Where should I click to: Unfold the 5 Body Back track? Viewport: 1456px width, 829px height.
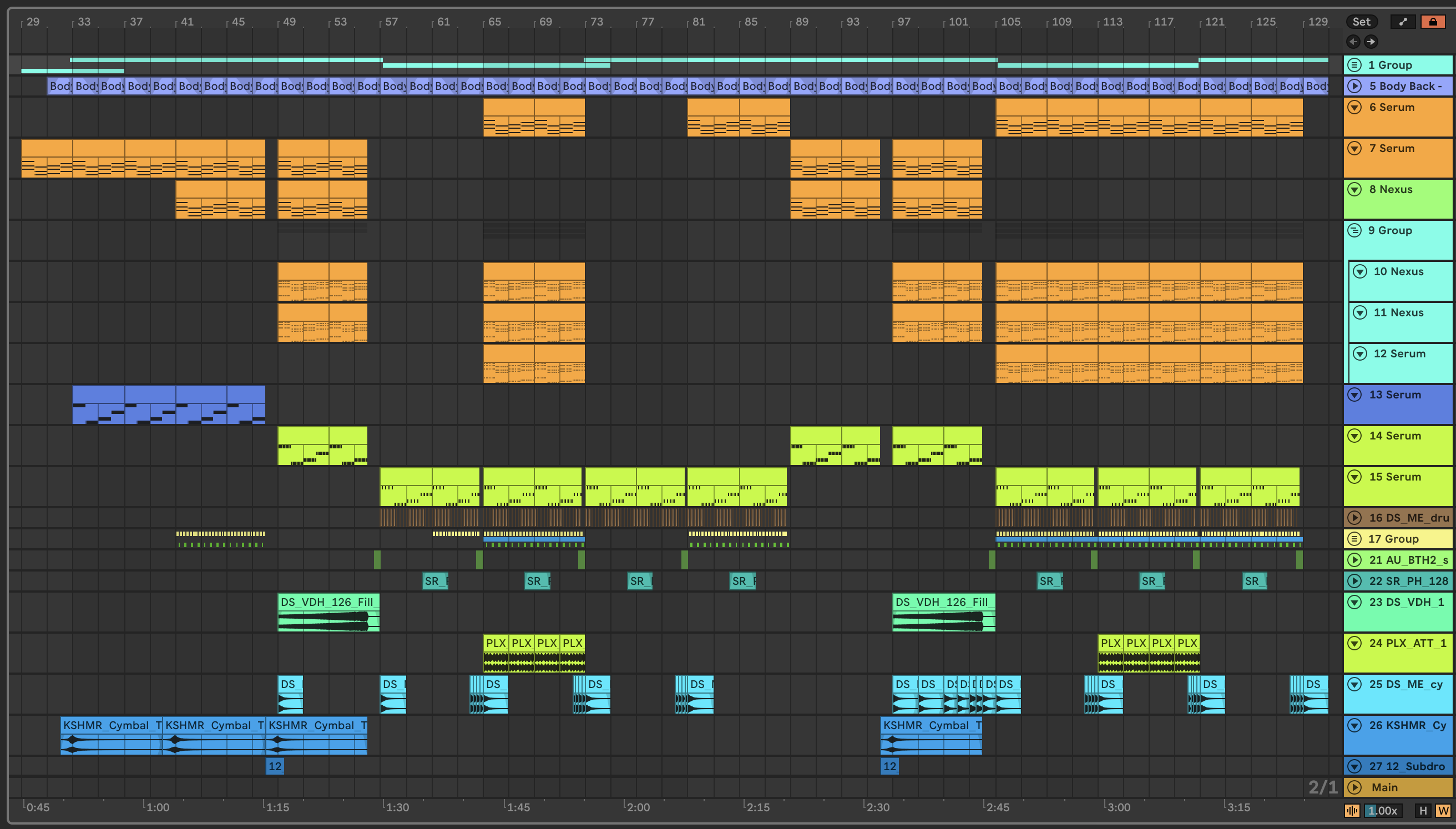[1354, 86]
